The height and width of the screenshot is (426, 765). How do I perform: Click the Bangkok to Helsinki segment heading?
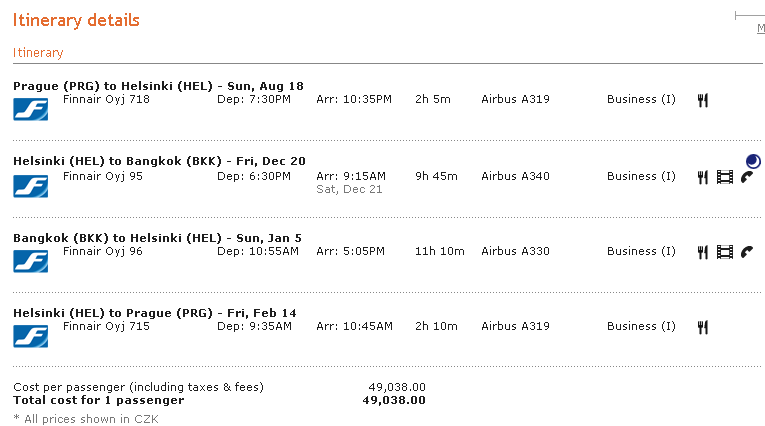pyautogui.click(x=157, y=238)
